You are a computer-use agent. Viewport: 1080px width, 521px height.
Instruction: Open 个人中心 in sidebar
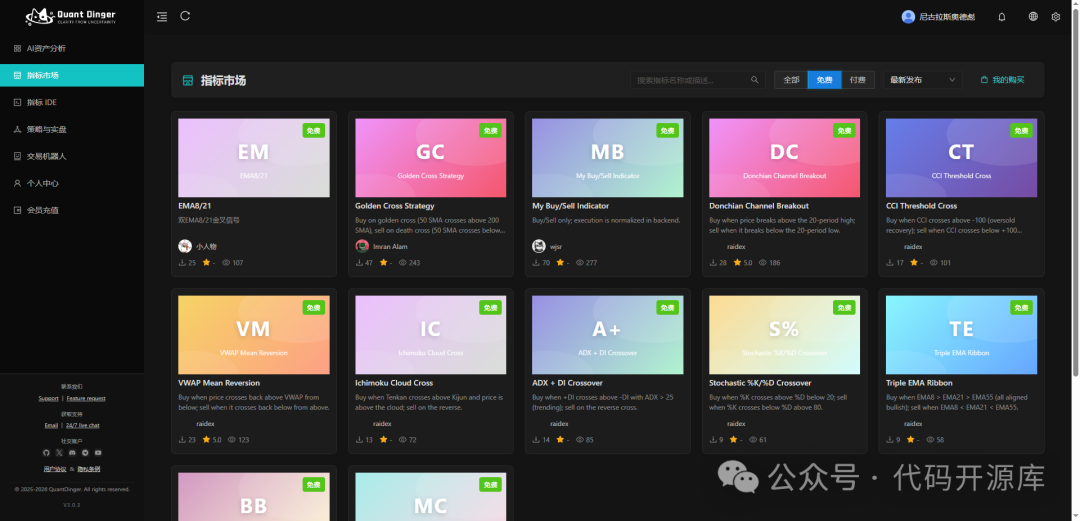pos(72,183)
